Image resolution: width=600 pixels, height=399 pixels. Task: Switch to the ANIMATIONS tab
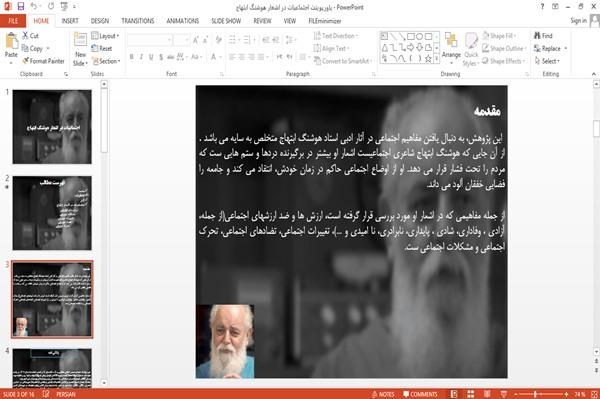tap(183, 21)
